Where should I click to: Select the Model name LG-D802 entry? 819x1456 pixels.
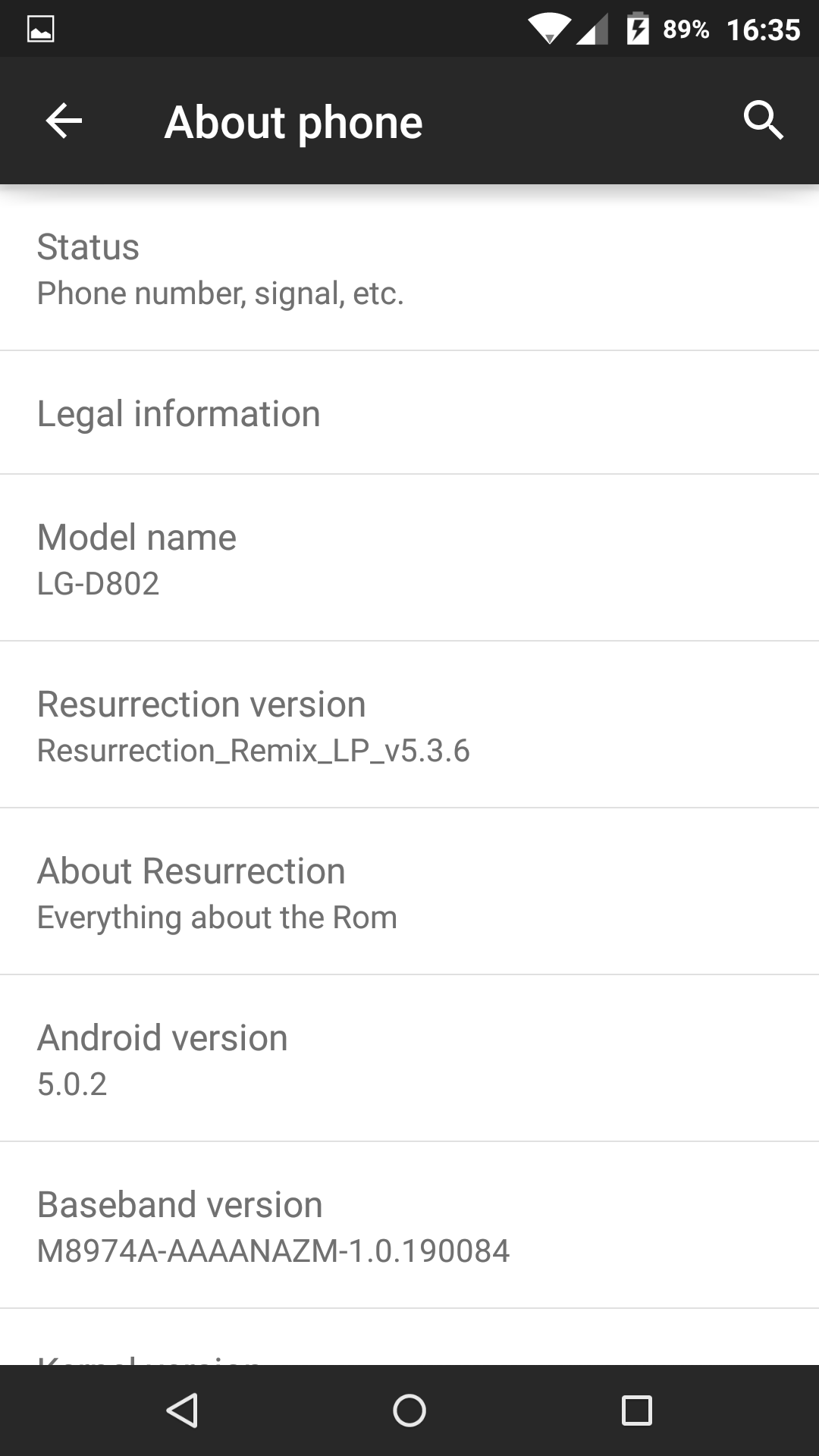409,558
